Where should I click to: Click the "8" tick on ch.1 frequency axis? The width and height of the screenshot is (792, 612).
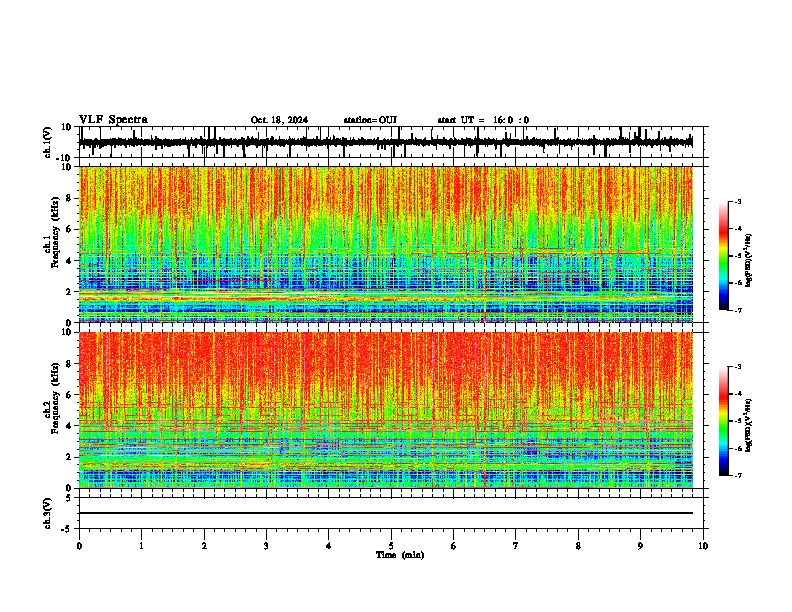click(70, 198)
